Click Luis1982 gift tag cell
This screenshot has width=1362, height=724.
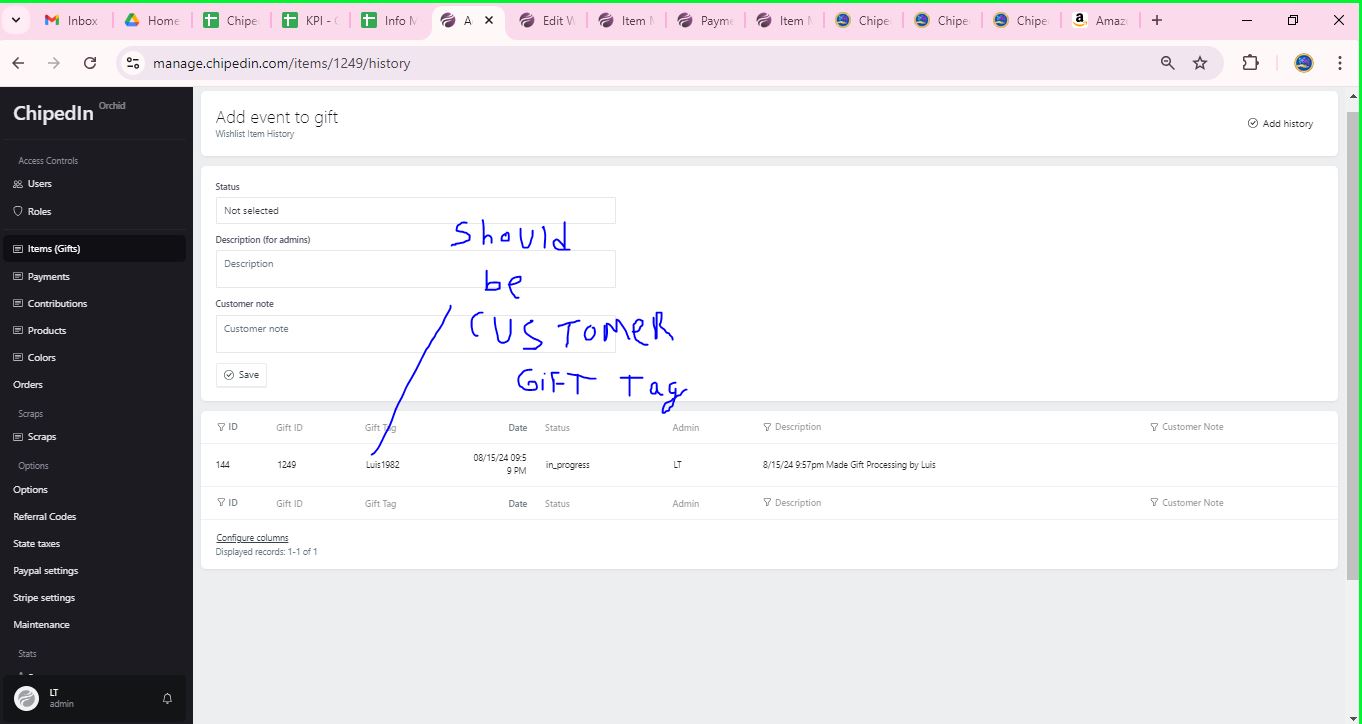[383, 465]
